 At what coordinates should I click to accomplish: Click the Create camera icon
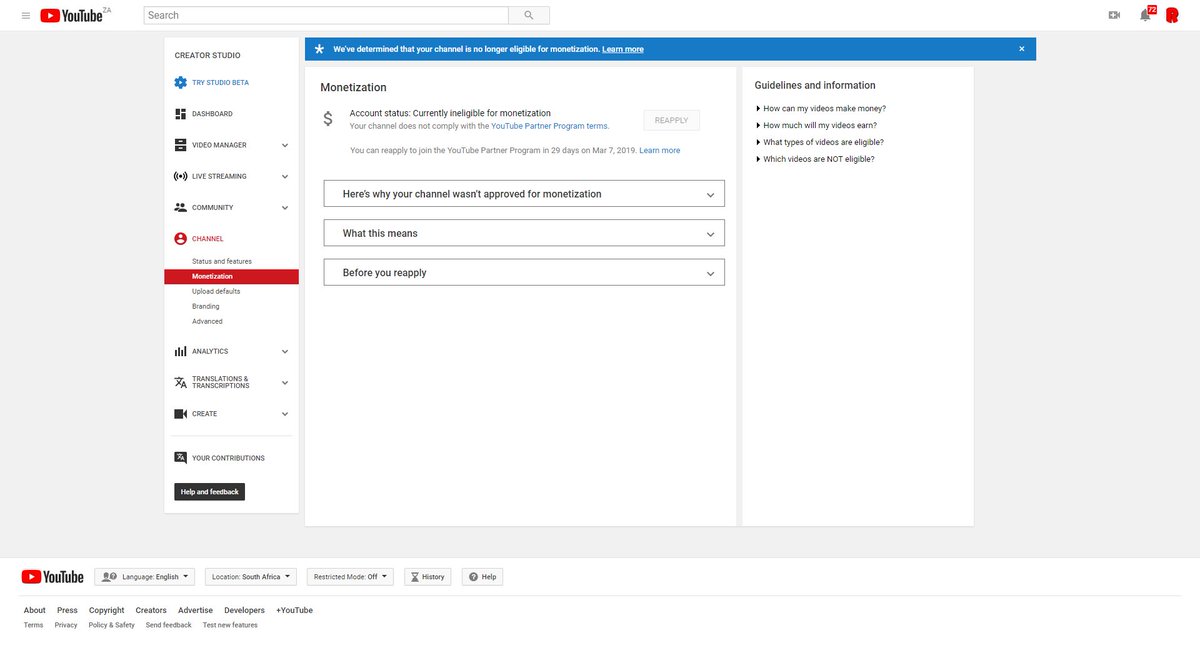180,414
